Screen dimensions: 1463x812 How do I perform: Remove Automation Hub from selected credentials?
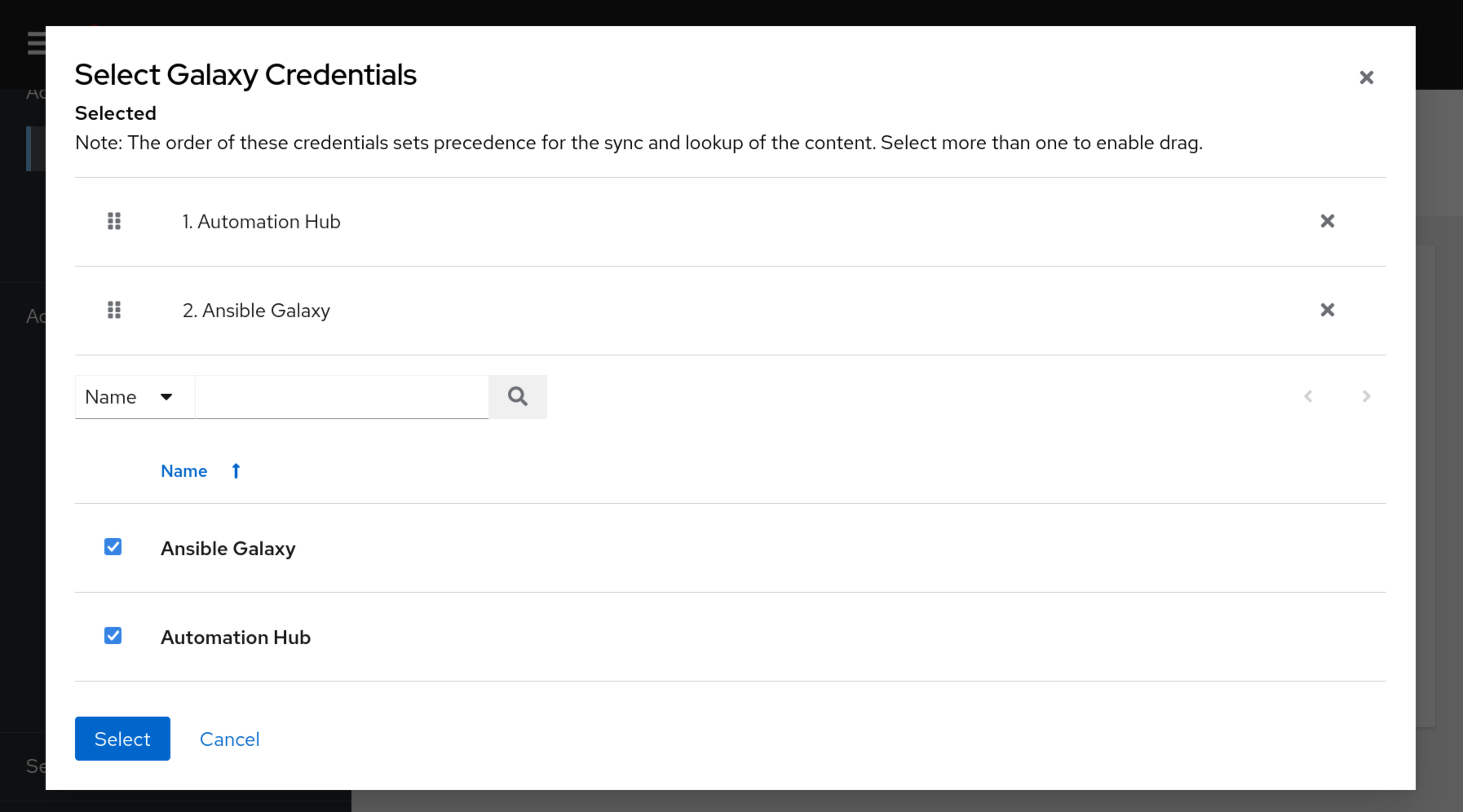click(x=1327, y=221)
